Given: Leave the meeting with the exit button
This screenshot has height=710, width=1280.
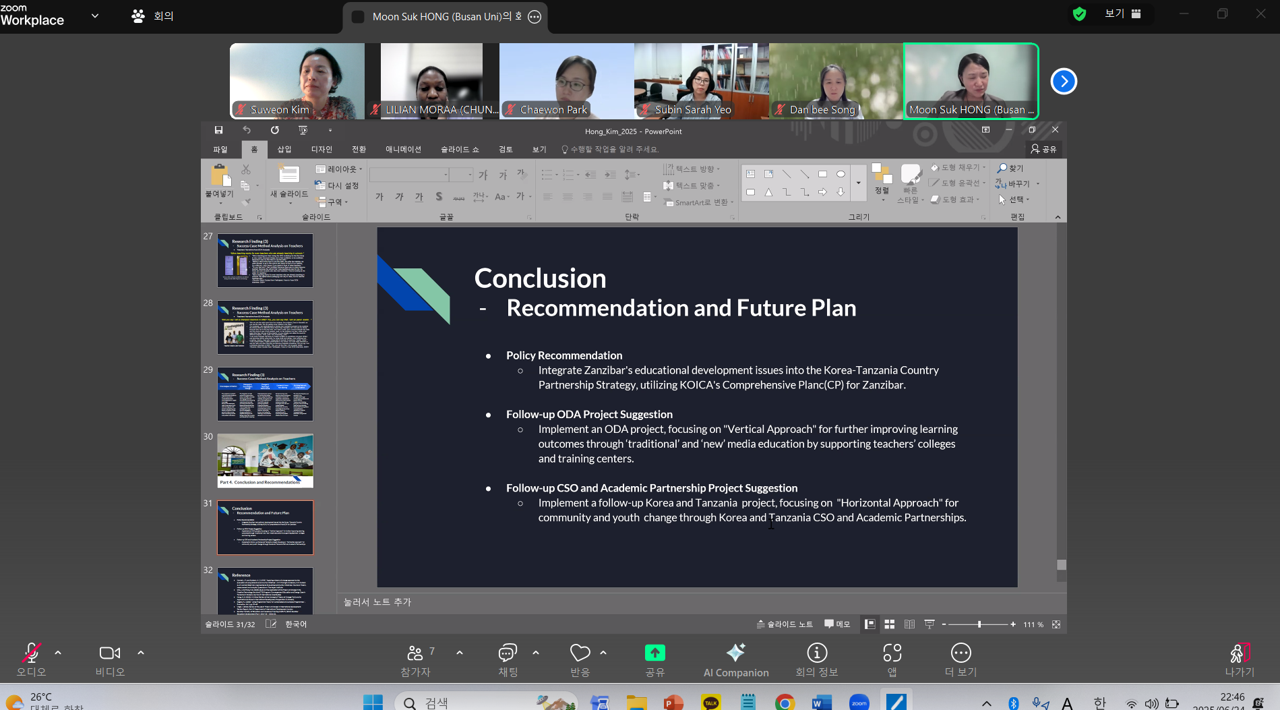Looking at the screenshot, I should (x=1239, y=654).
